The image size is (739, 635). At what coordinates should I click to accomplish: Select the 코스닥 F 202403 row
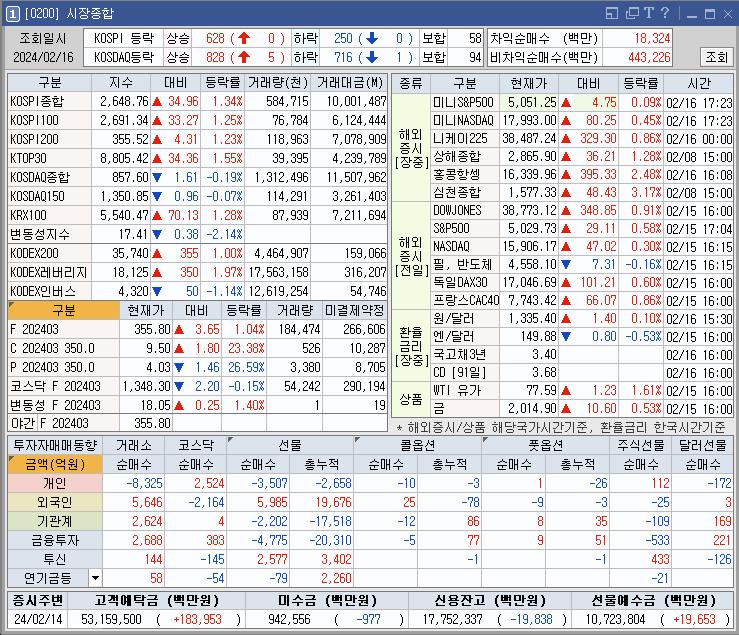coord(197,386)
